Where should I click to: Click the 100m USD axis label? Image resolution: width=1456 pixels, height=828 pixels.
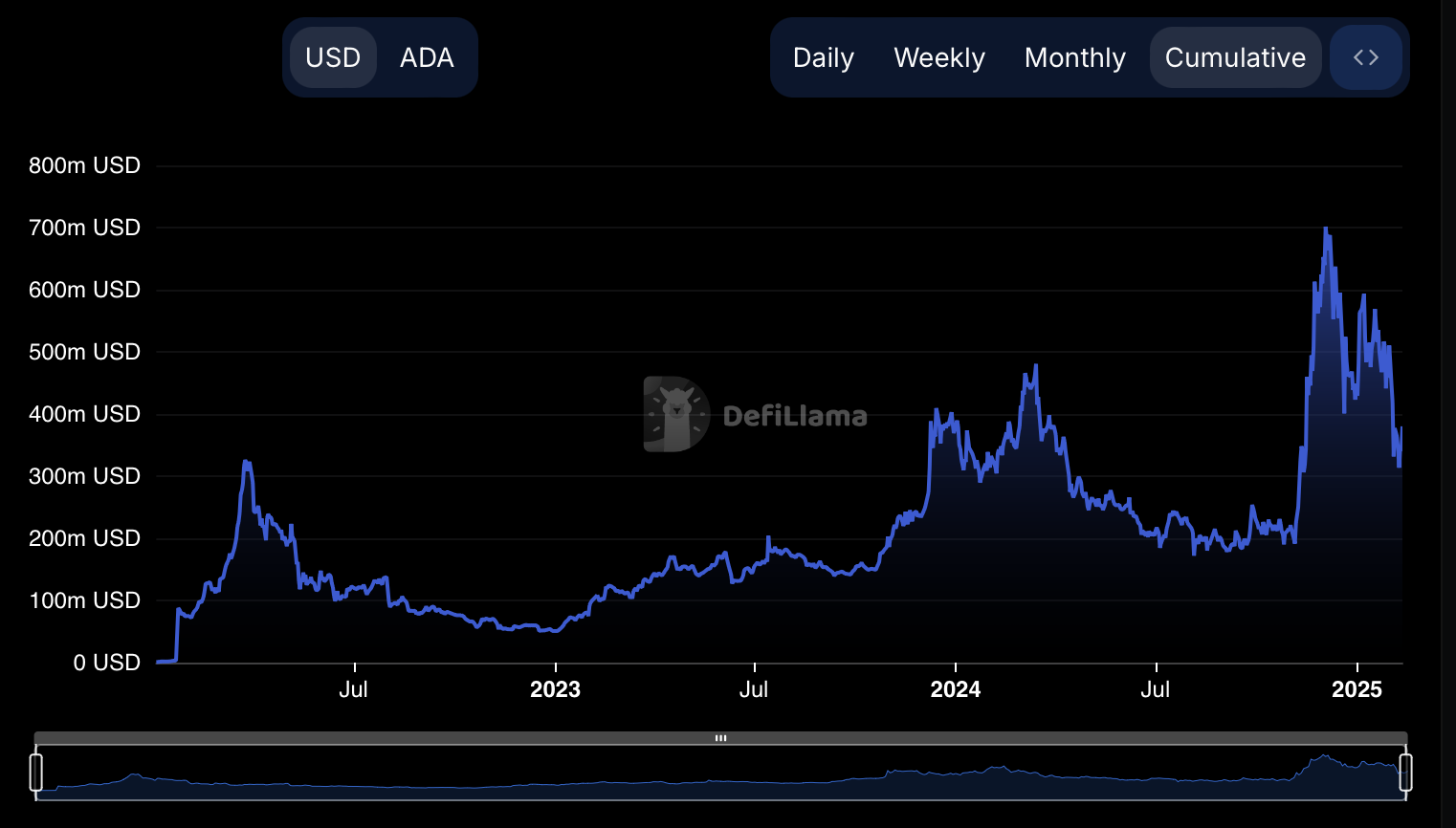tap(84, 600)
